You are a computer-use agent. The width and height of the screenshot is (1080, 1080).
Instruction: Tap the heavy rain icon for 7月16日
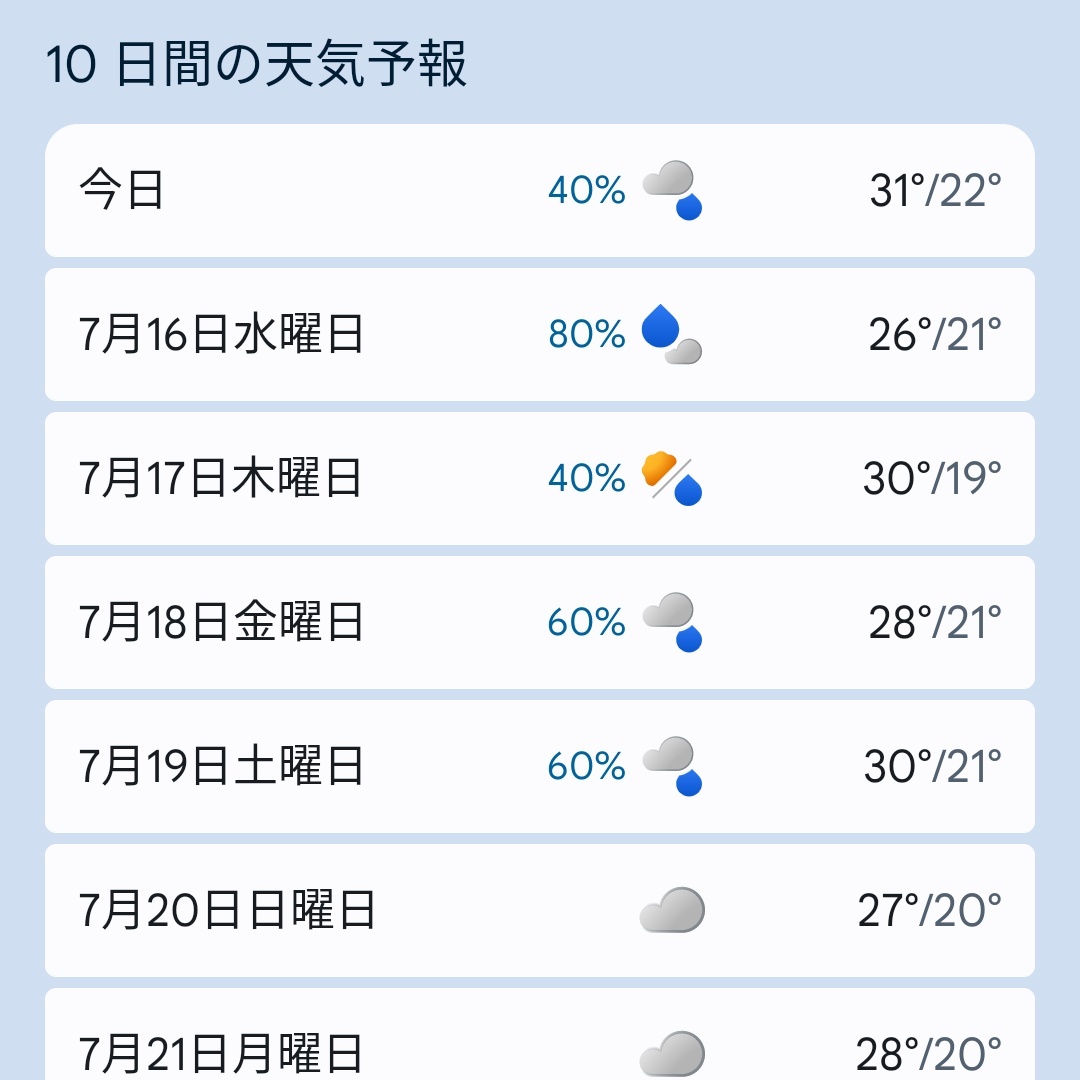(x=672, y=334)
